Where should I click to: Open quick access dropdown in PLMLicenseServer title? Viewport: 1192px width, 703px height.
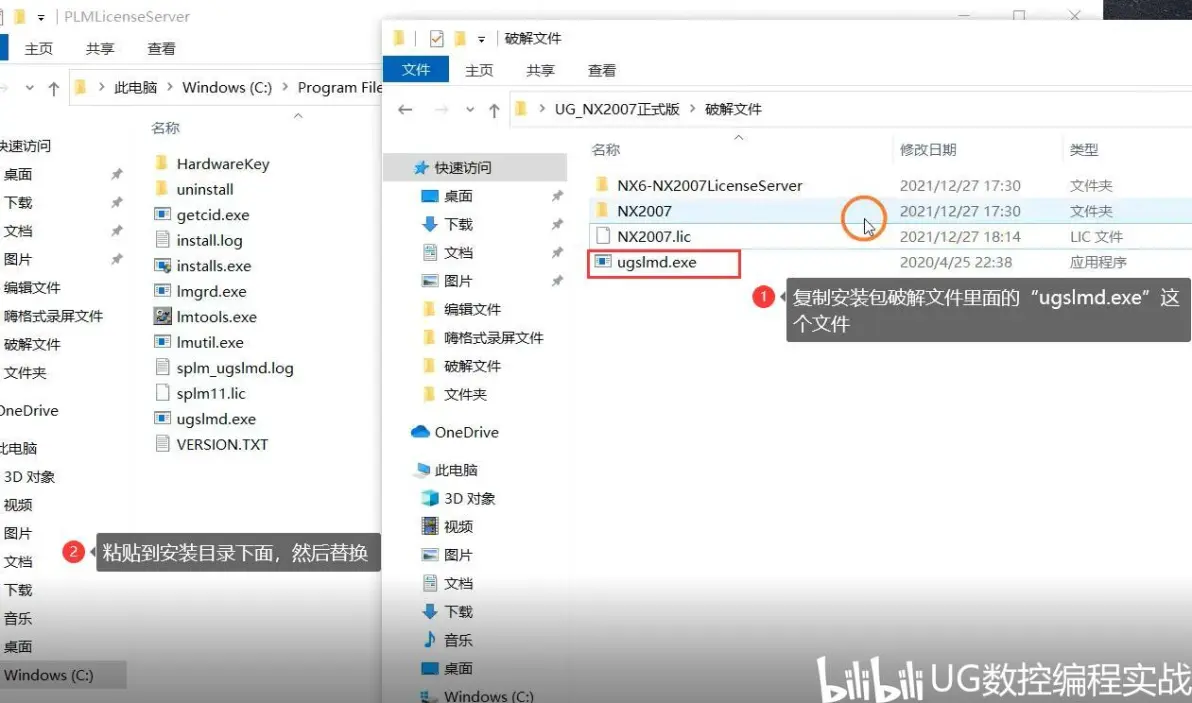41,17
